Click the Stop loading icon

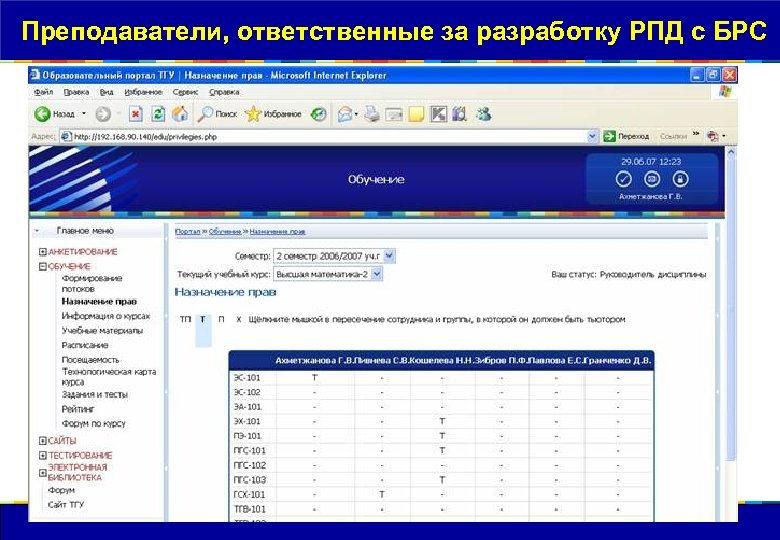pos(135,114)
